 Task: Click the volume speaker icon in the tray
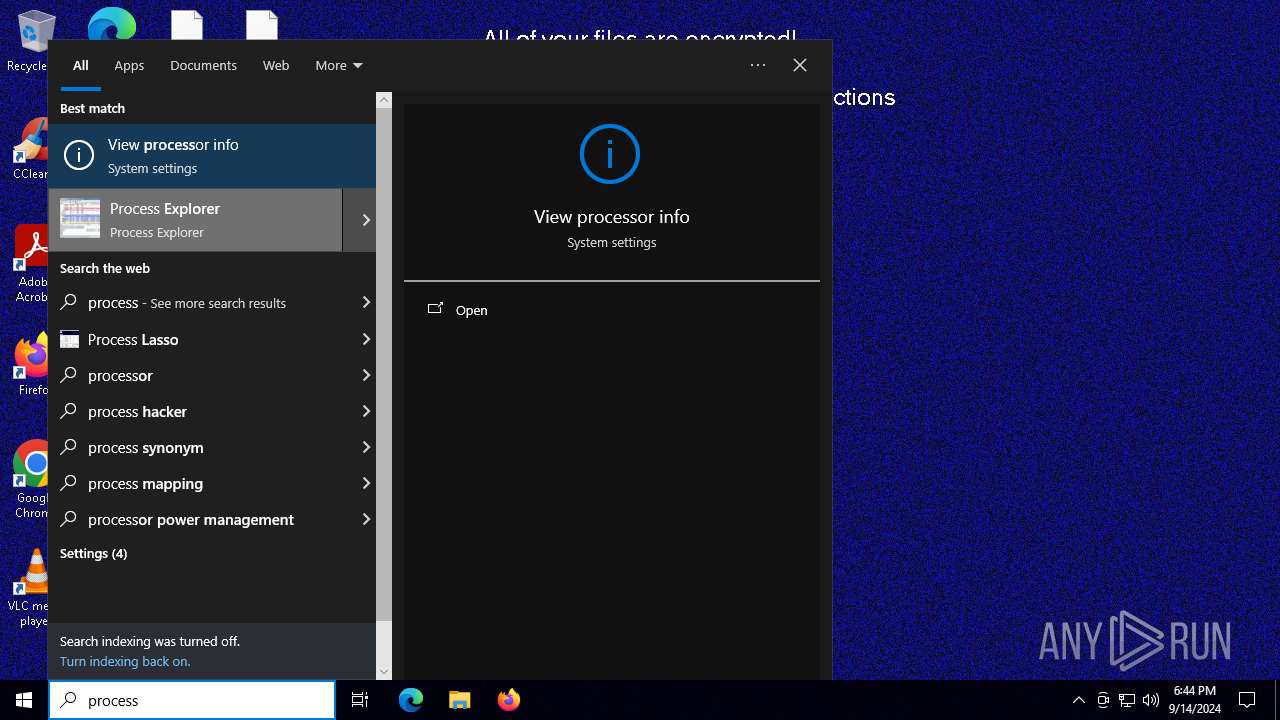pos(1151,700)
